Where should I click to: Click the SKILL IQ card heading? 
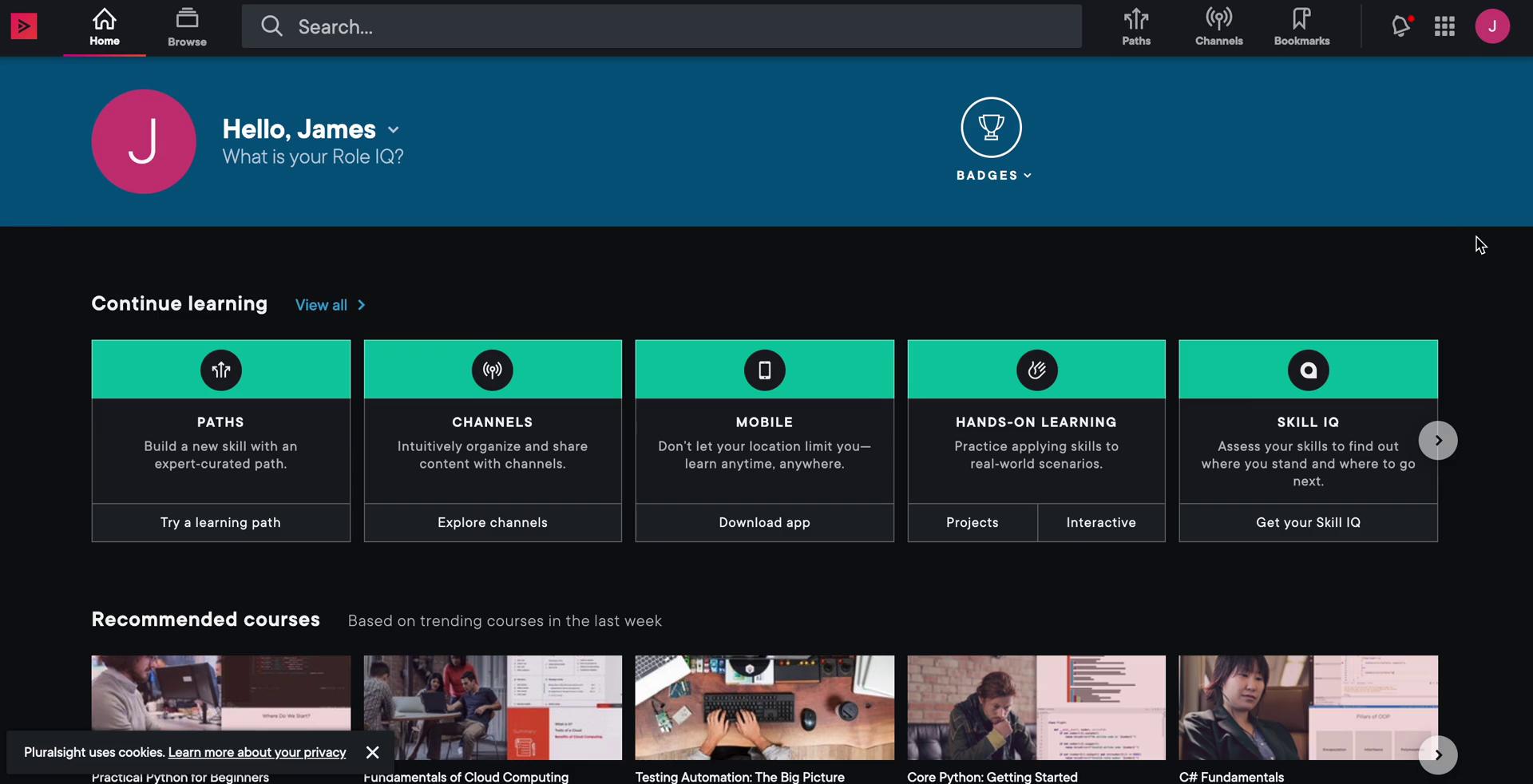1308,422
